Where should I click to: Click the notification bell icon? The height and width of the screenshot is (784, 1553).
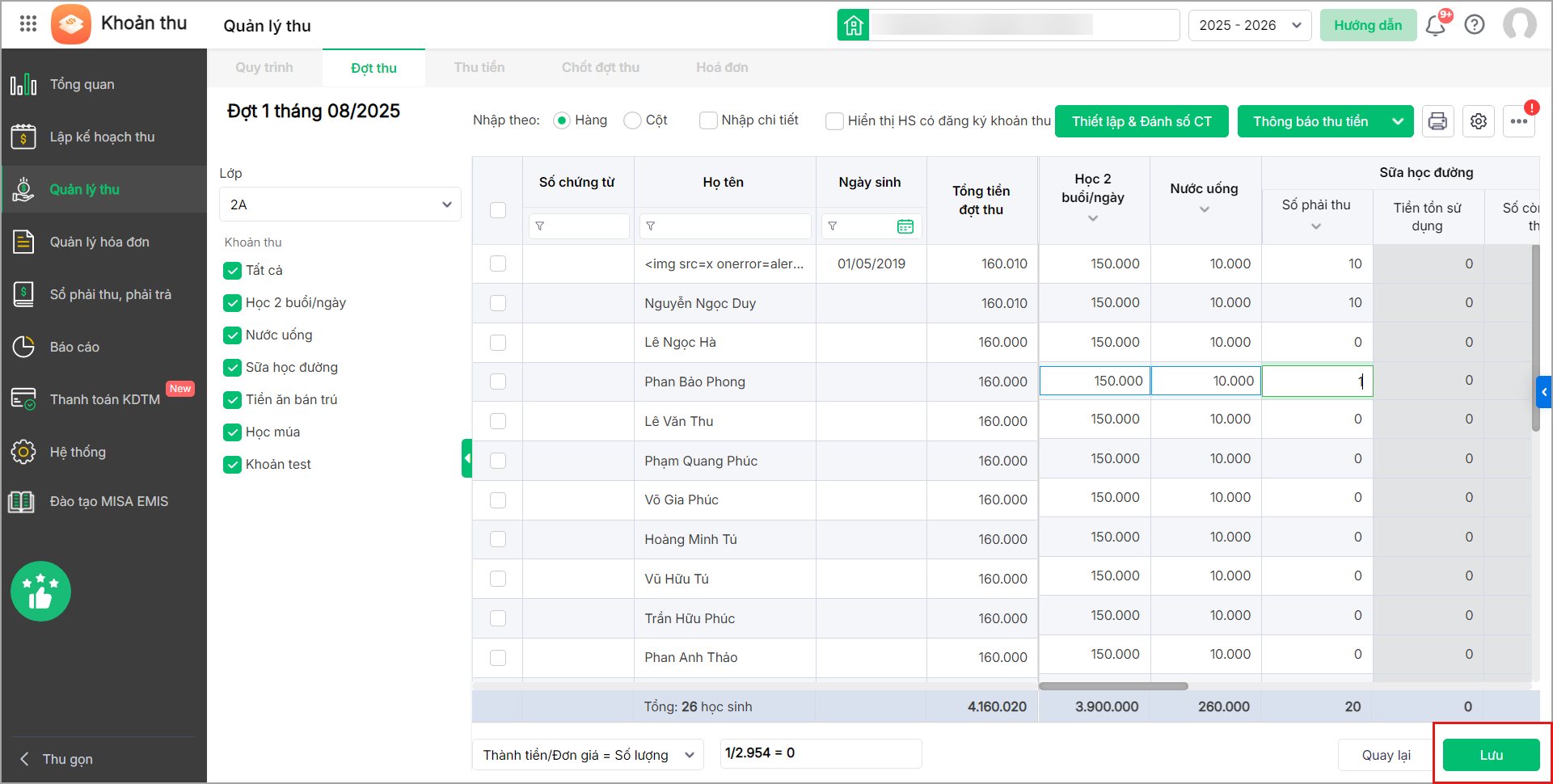tap(1436, 25)
